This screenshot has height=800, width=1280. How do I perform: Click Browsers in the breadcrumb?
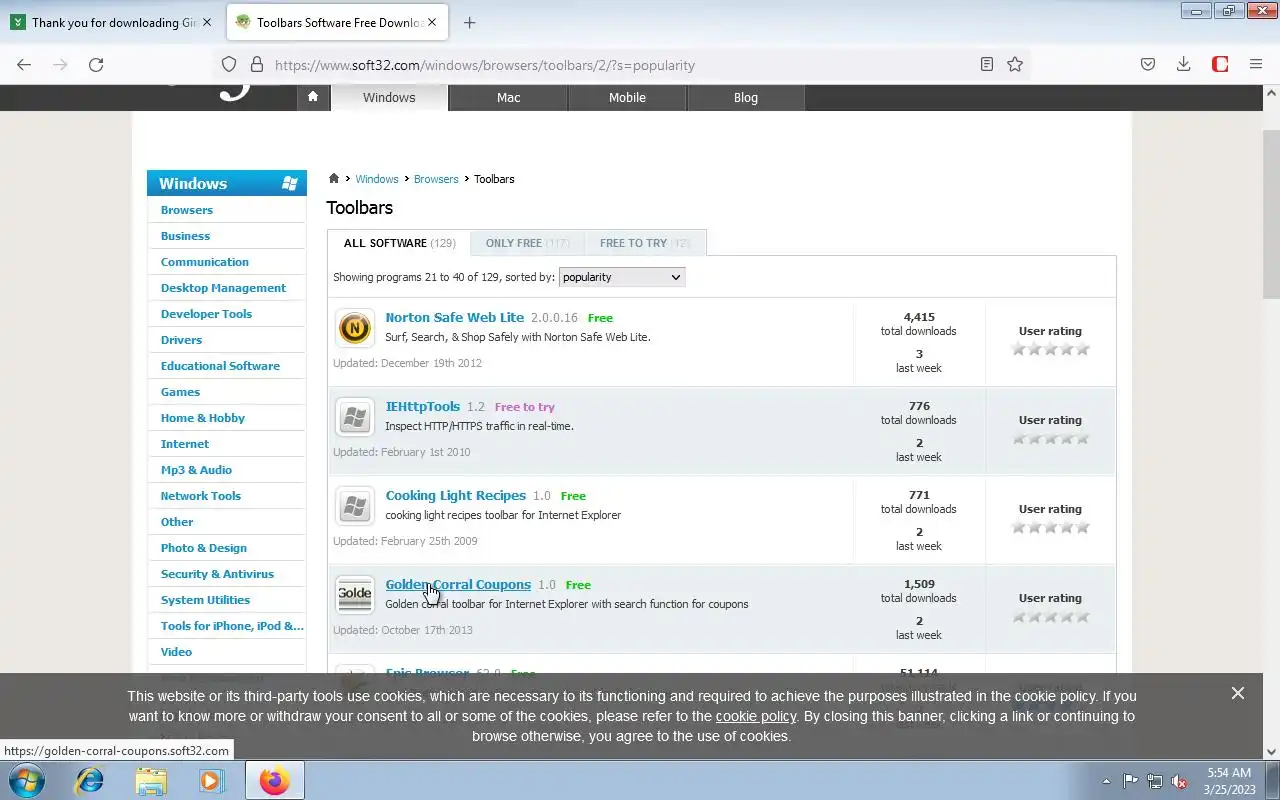click(x=436, y=179)
